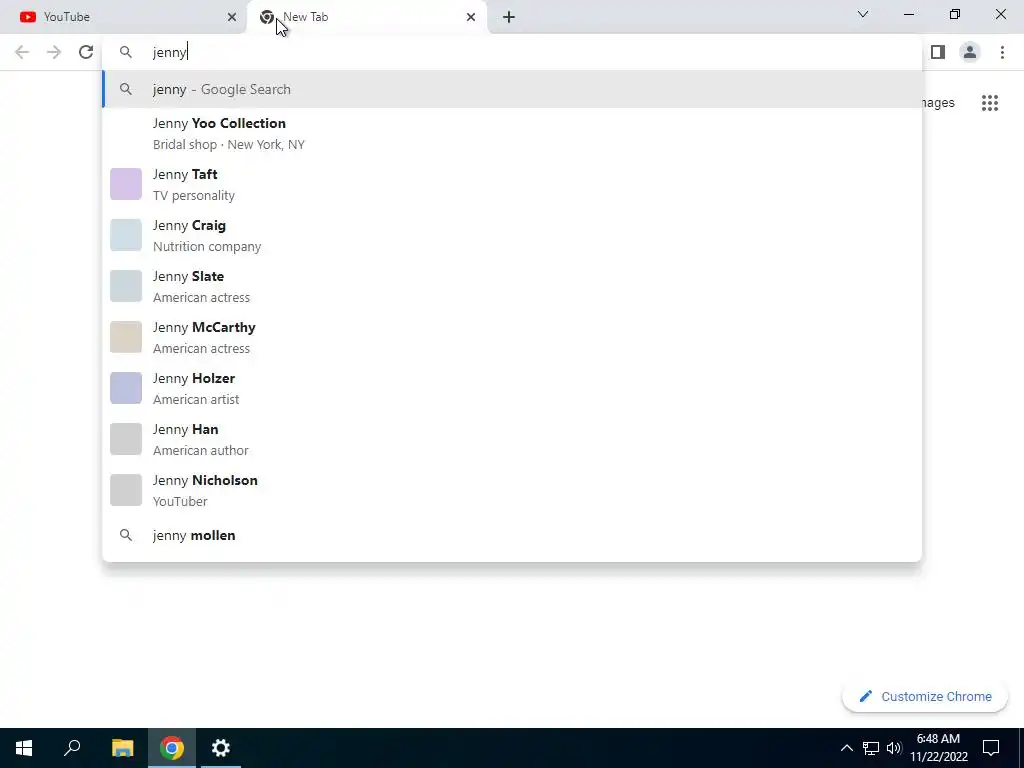Select the Jenny Yoo Collection suggestion
Image resolution: width=1024 pixels, height=768 pixels.
512,133
